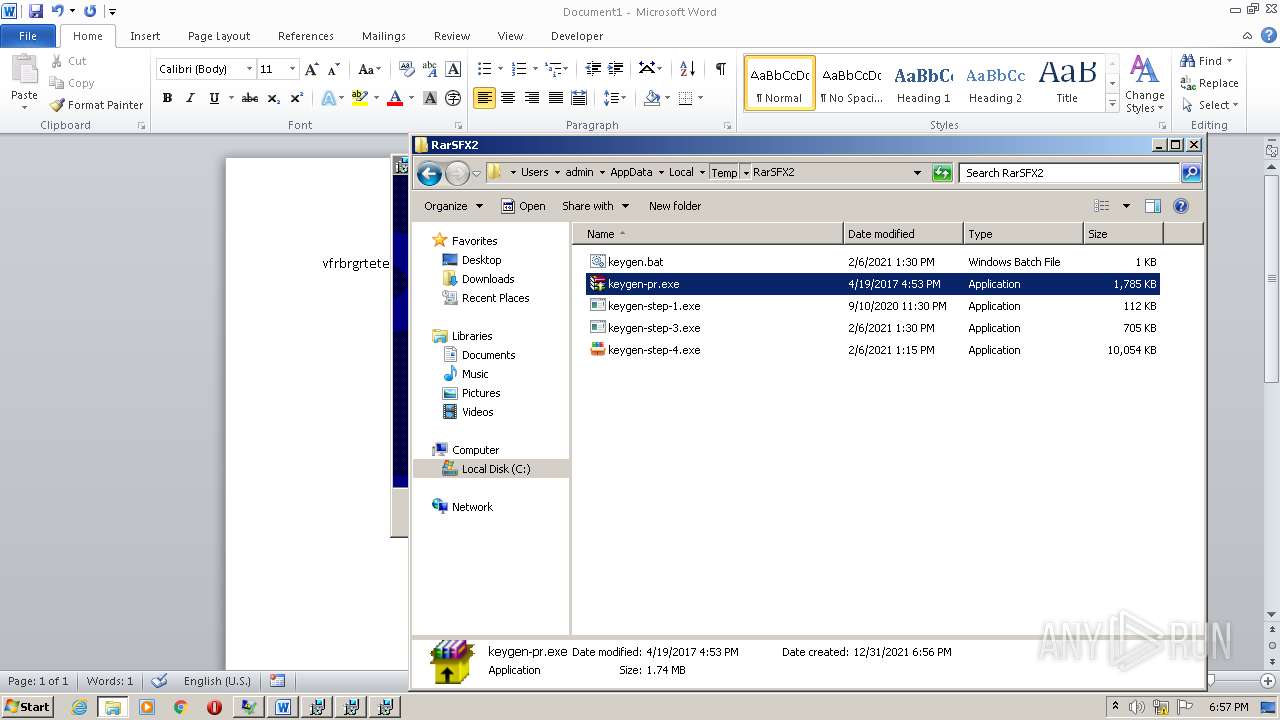Open Change Case dropdown
This screenshot has width=1280, height=720.
[369, 69]
